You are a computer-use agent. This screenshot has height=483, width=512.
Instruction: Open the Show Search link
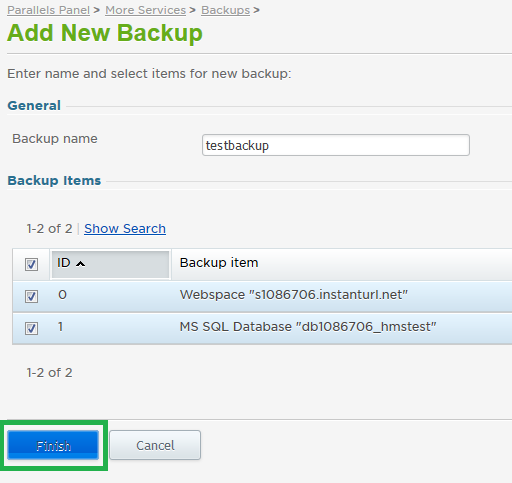pos(125,229)
